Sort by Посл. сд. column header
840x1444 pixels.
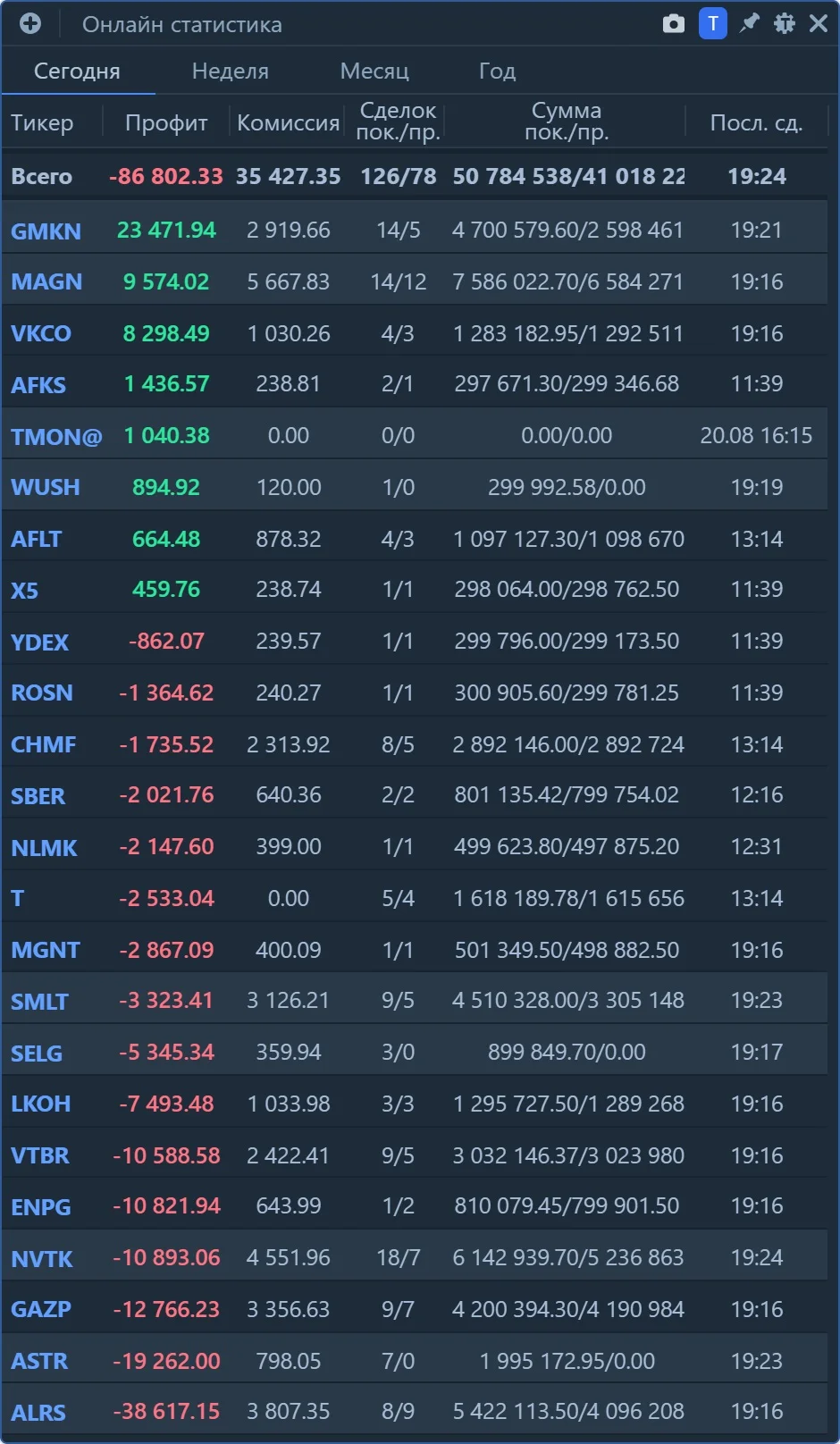tap(756, 122)
